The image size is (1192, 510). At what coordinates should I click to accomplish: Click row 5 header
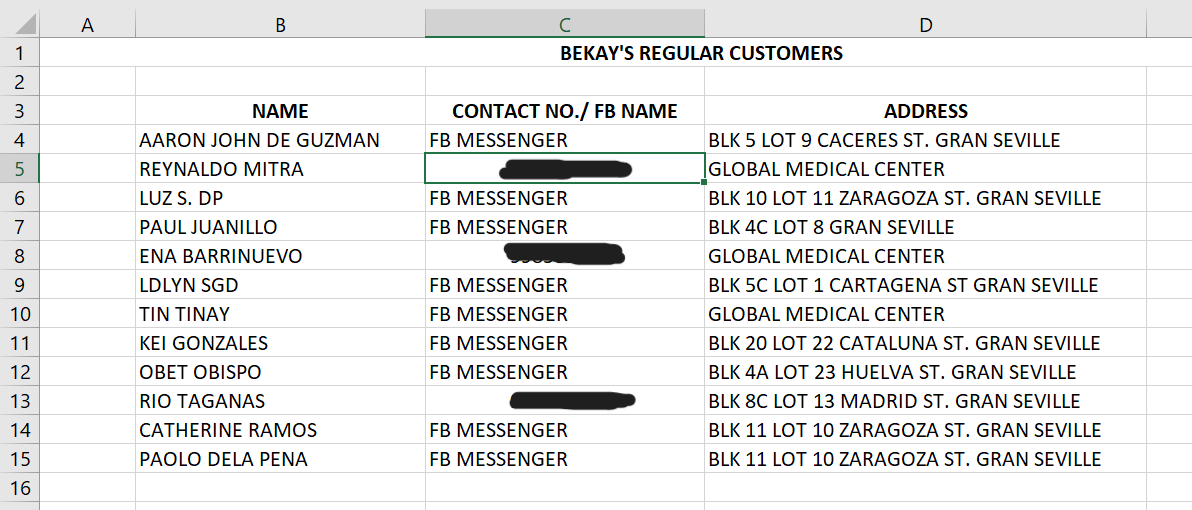click(20, 169)
